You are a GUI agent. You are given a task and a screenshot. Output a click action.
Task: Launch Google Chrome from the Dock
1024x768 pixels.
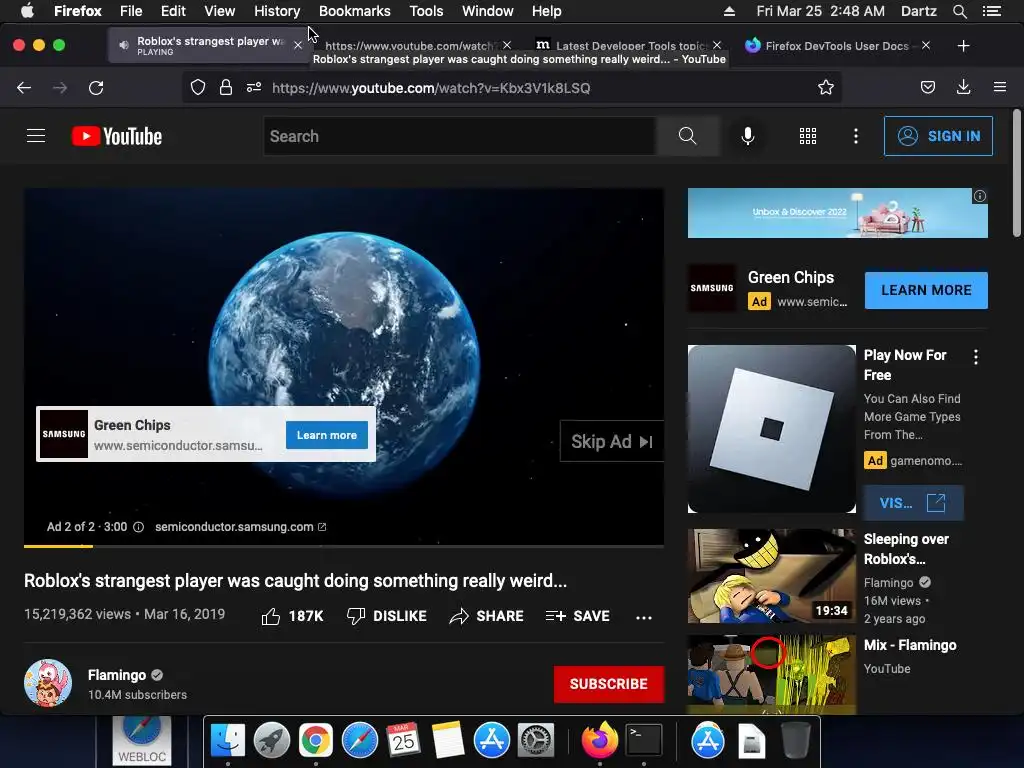click(x=315, y=741)
